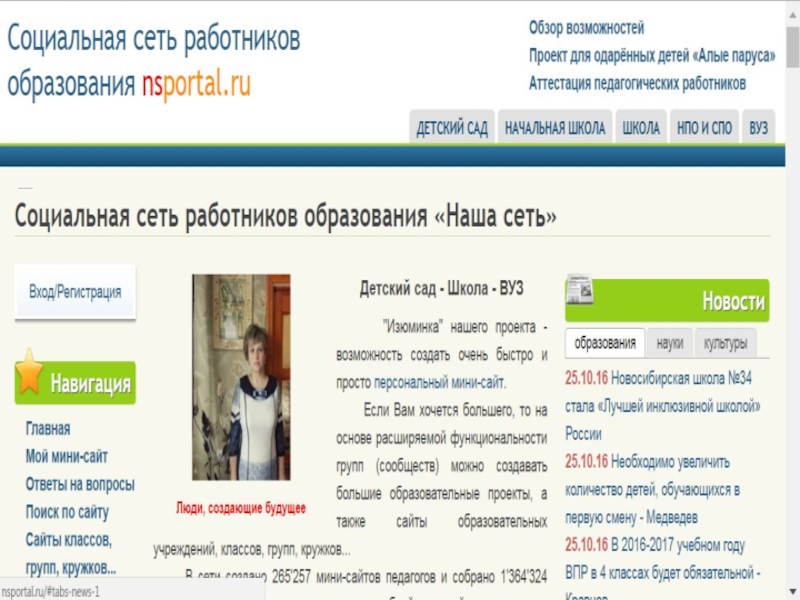The width and height of the screenshot is (800, 600).
Task: Select the образования news tab
Action: 605,343
